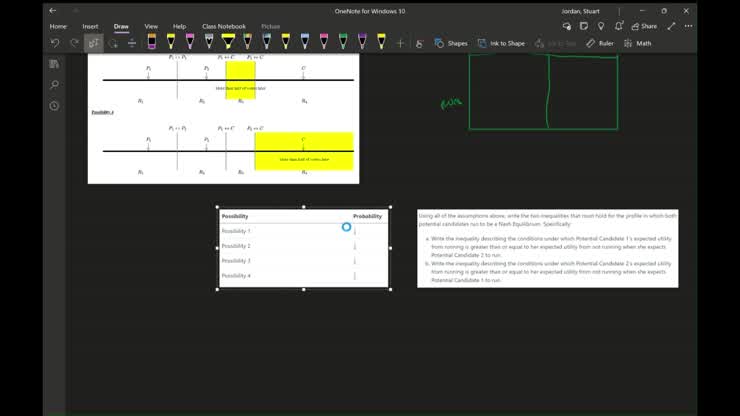This screenshot has height=416, width=740.
Task: Expand the Shapes gallery
Action: [450, 43]
